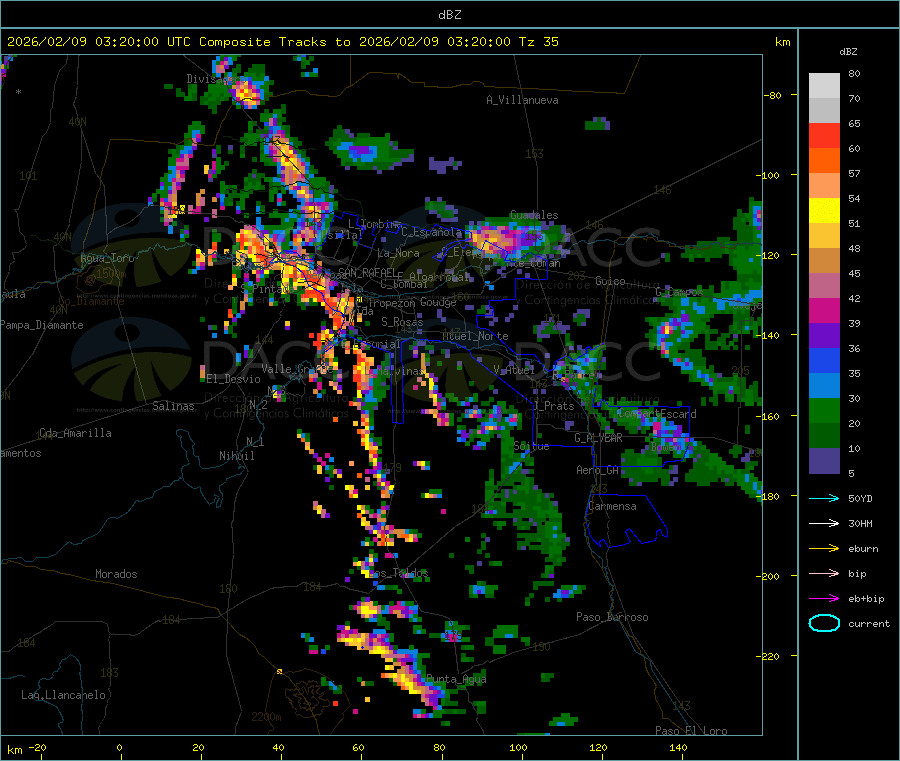This screenshot has height=761, width=900.
Task: Click the Lag.Llancanelo map label
Action: 63,695
